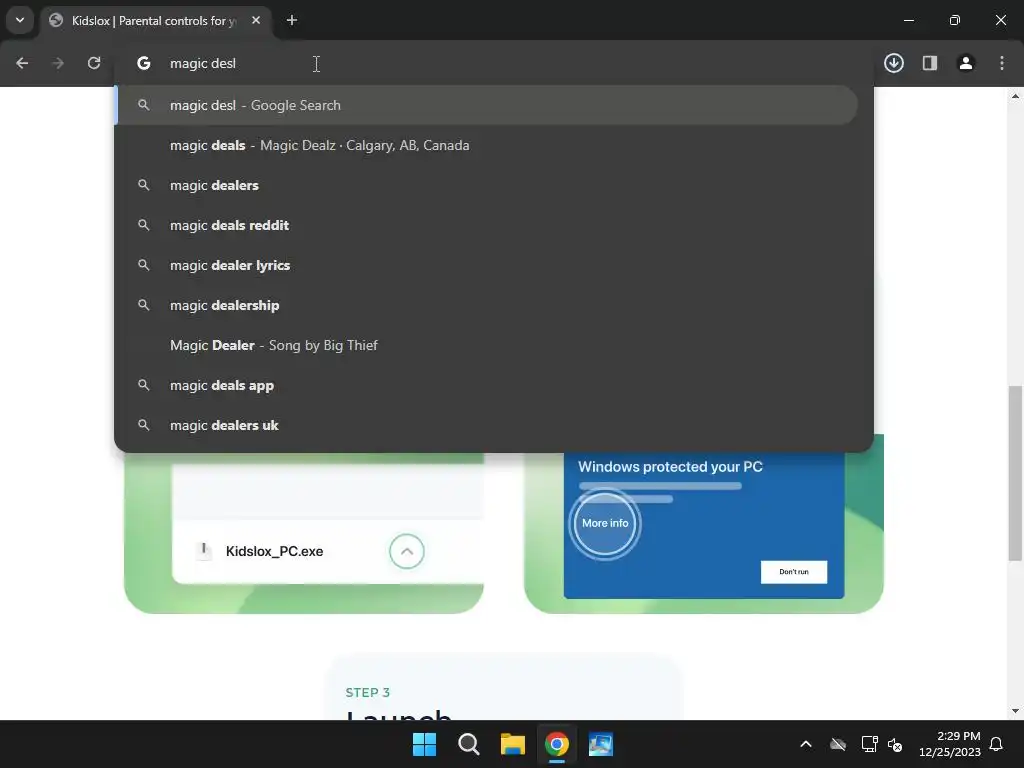Select 'magic desl - Google Search' suggestion
Image resolution: width=1024 pixels, height=768 pixels.
pos(487,105)
